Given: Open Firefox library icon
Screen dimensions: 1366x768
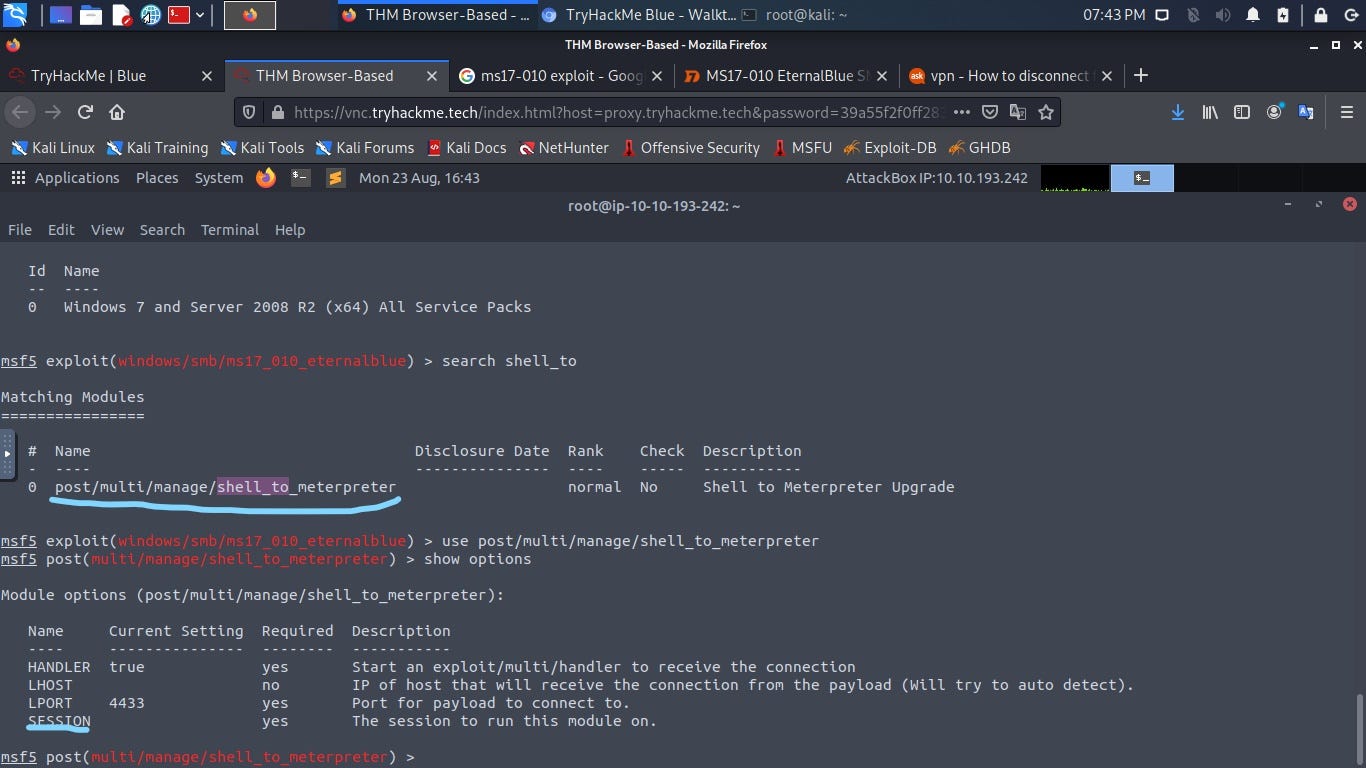Looking at the screenshot, I should 1210,112.
